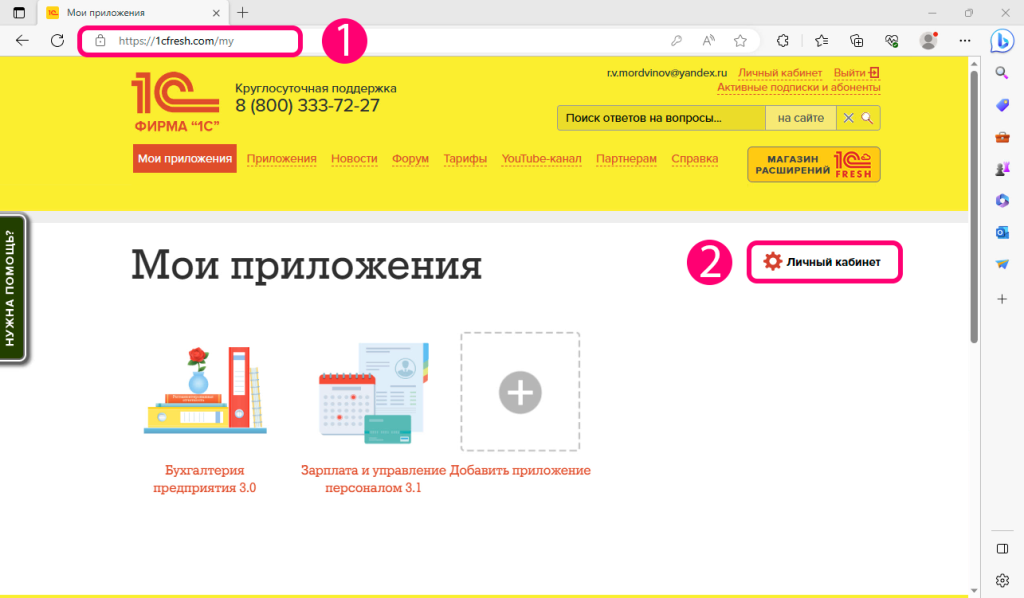Image resolution: width=1024 pixels, height=598 pixels.
Task: Click the 8 (800) 333-72-27 phone number
Action: tap(307, 106)
